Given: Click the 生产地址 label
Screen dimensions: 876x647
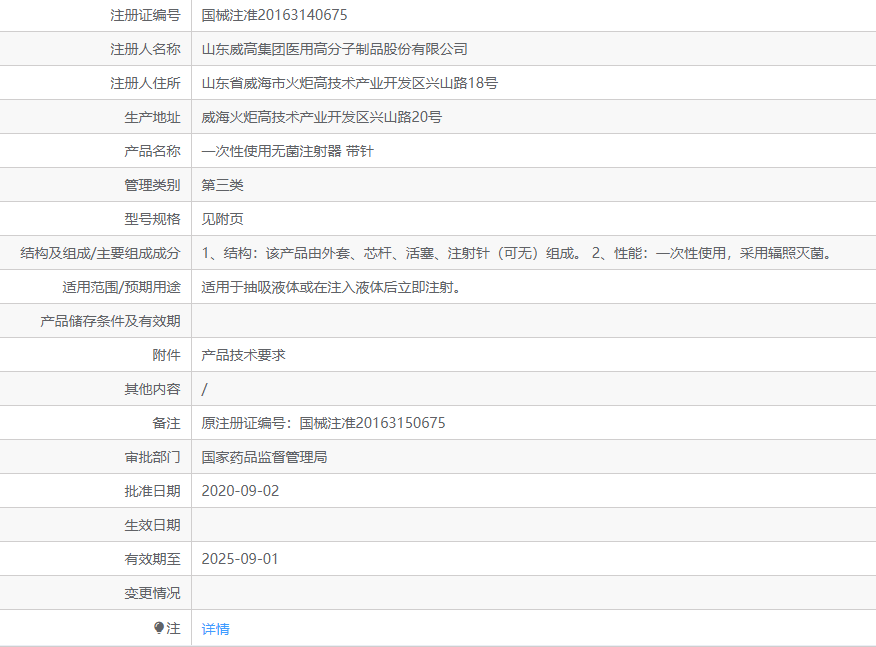Looking at the screenshot, I should point(152,117).
